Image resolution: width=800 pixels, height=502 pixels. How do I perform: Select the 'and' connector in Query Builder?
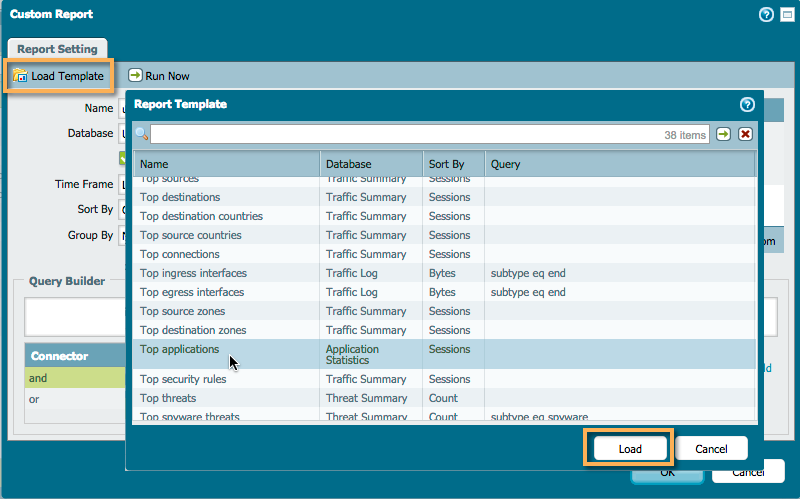38,378
